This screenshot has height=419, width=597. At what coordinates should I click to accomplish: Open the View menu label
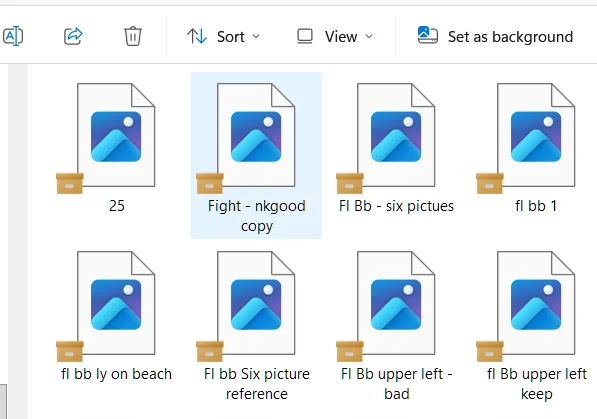(x=341, y=37)
